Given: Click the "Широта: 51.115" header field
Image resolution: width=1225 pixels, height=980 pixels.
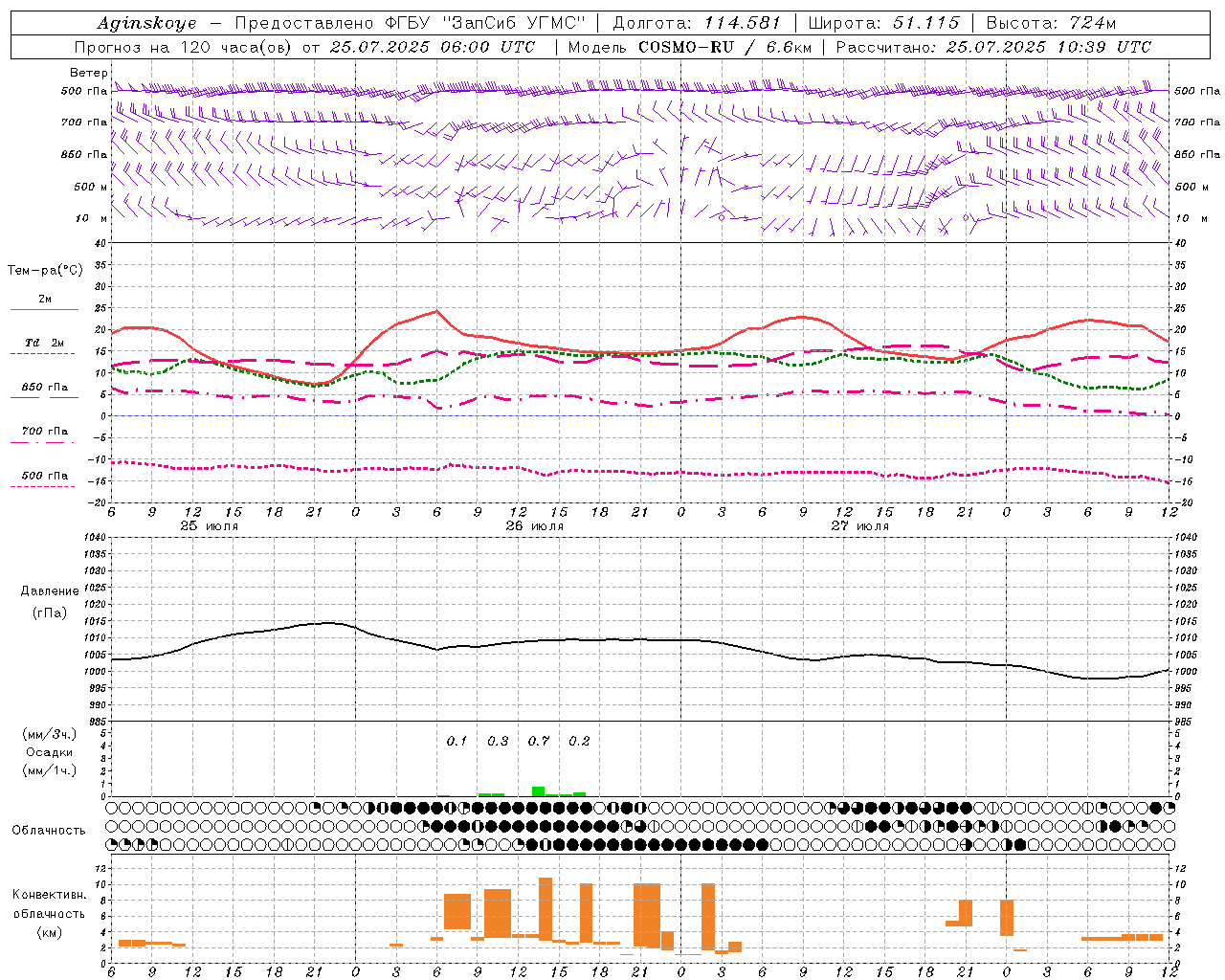Looking at the screenshot, I should [883, 23].
